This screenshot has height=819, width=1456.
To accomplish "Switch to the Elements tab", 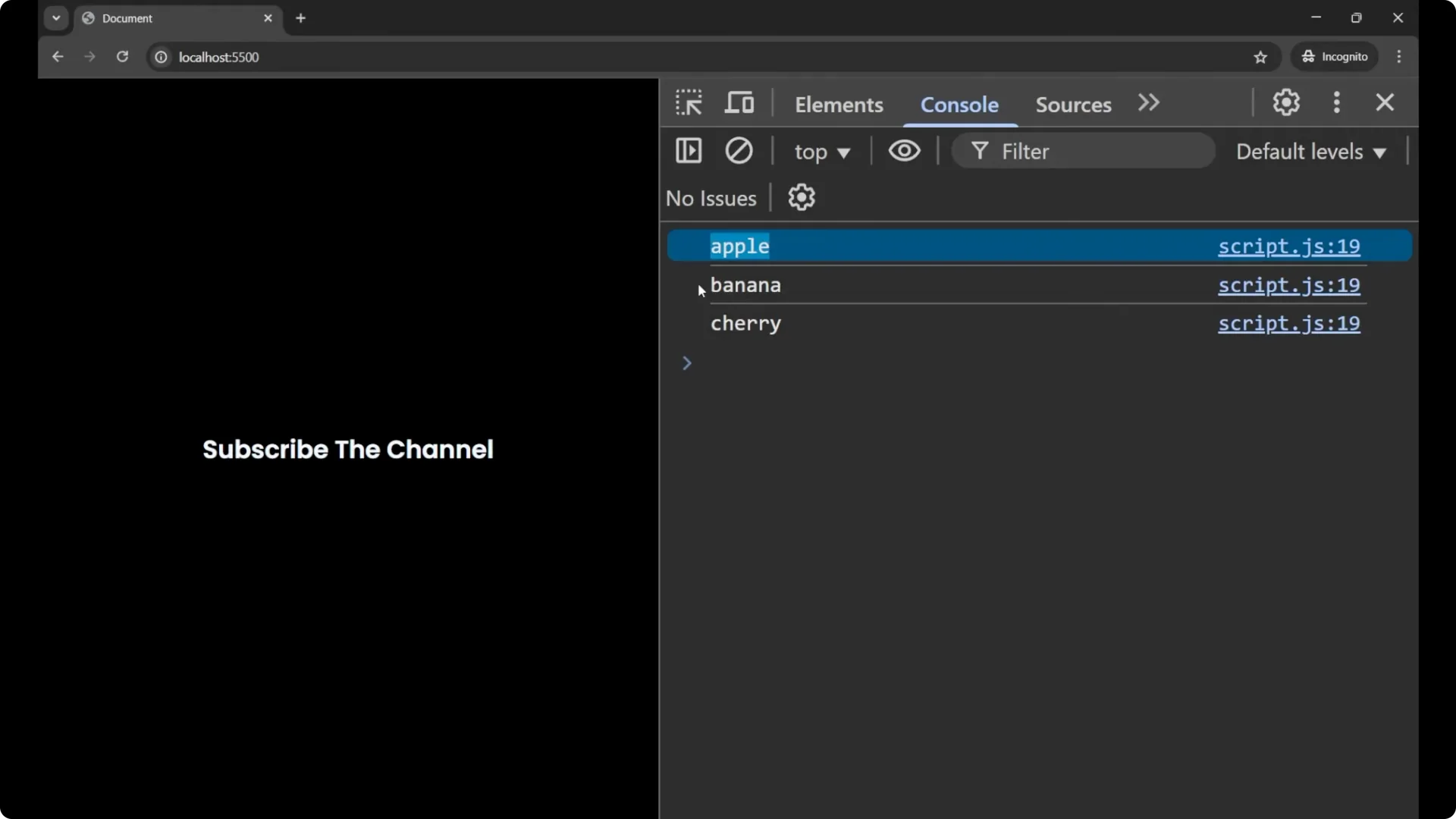I will click(839, 105).
